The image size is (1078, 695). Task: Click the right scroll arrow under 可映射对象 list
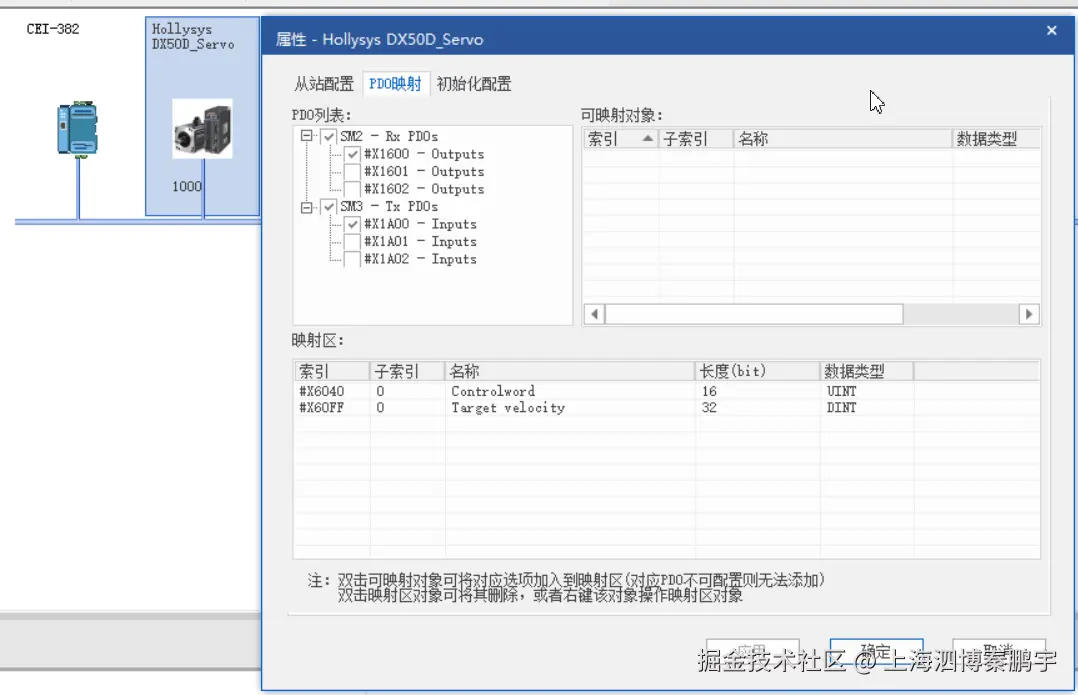[1029, 313]
